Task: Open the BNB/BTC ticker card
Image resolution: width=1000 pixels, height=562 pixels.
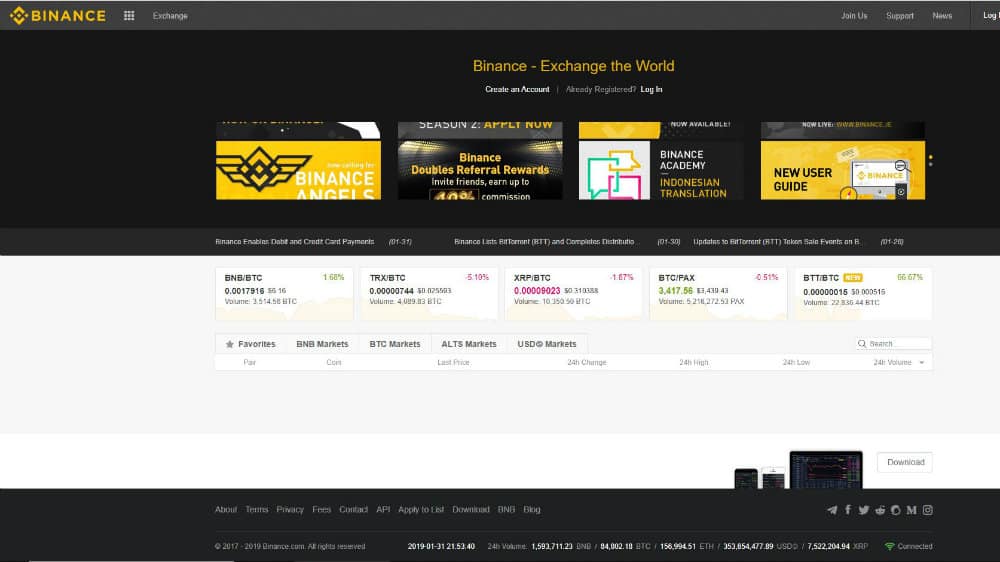Action: [x=284, y=294]
